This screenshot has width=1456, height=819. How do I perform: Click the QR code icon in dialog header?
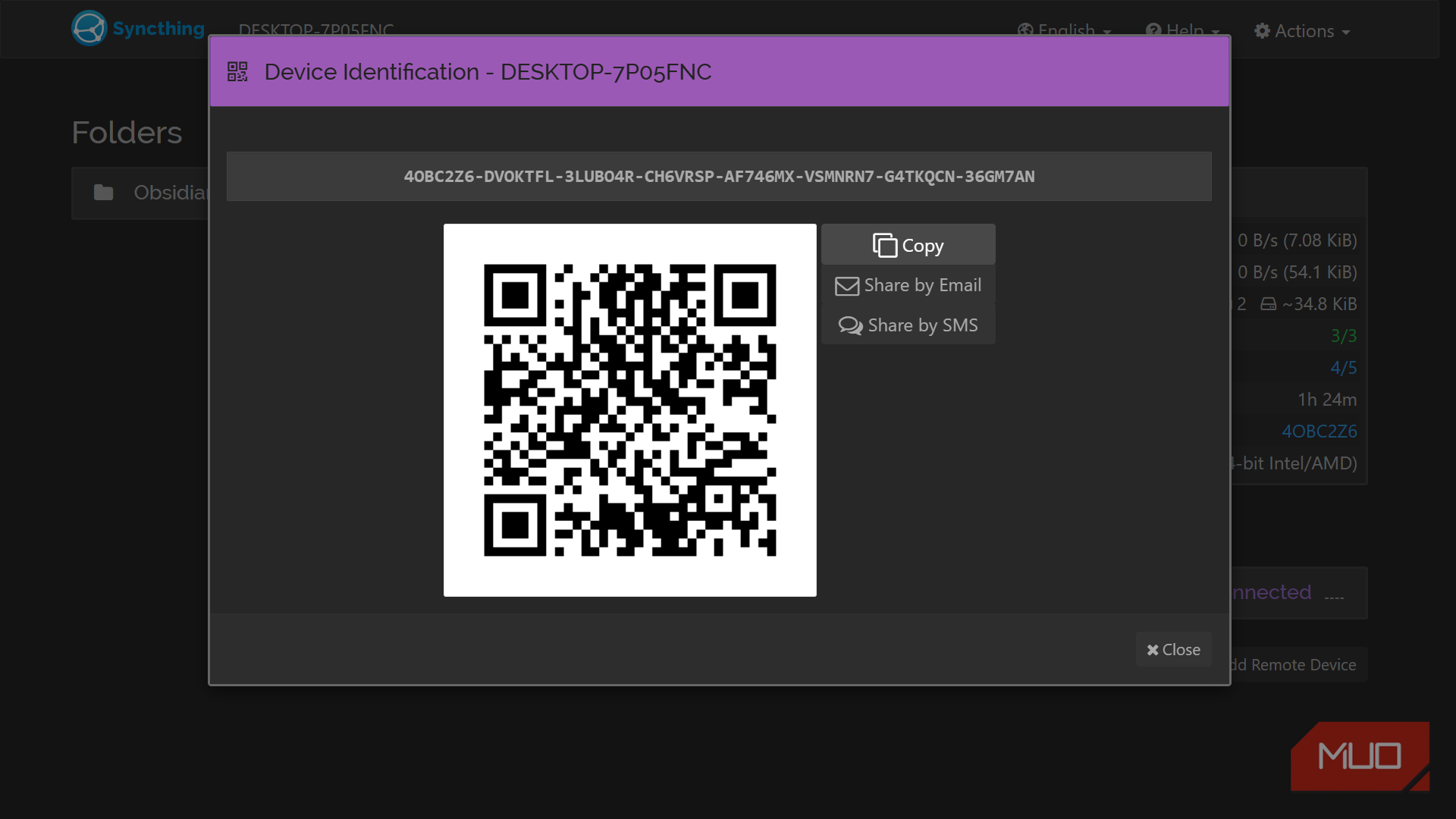237,72
